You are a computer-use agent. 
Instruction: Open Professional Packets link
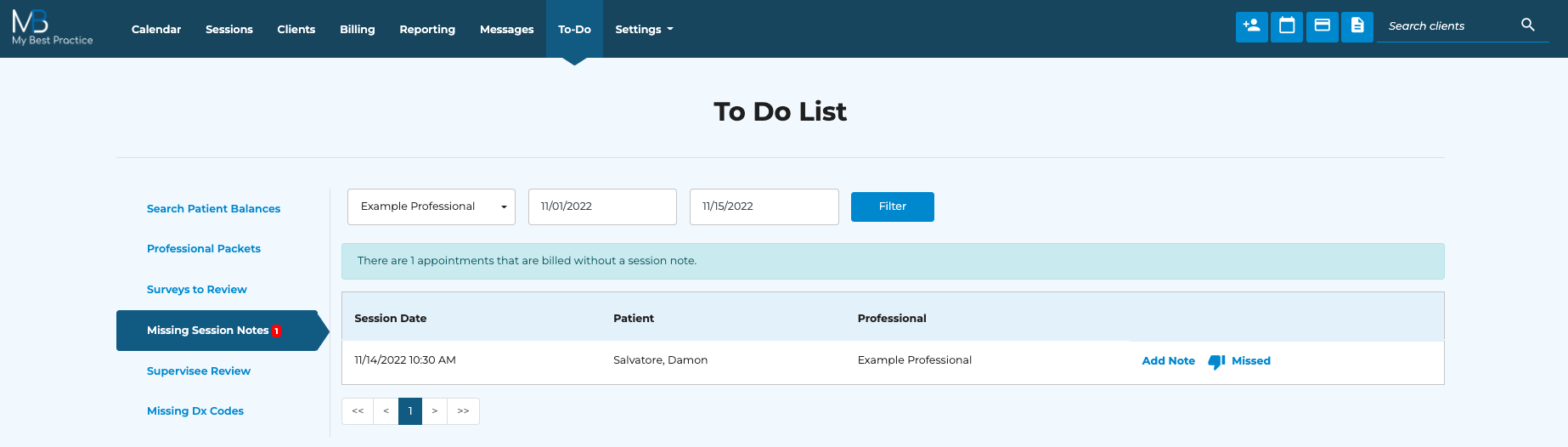pos(204,248)
